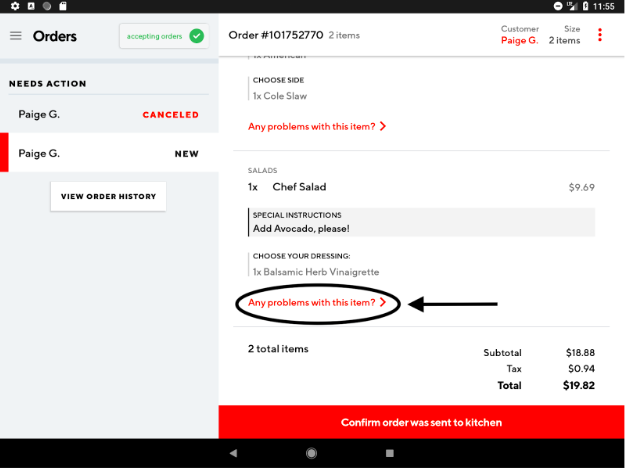Select the new Paige G. order
Image resolution: width=625 pixels, height=469 pixels.
[108, 154]
